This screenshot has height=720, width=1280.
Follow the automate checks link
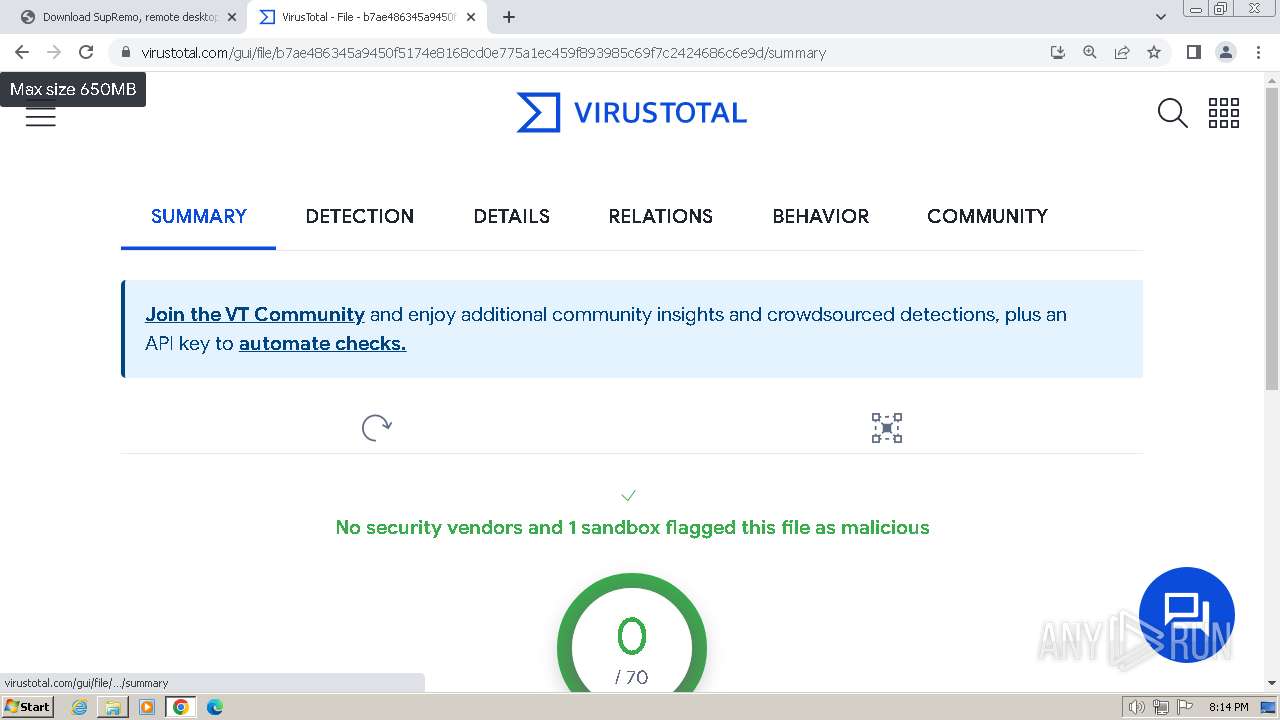pyautogui.click(x=322, y=343)
